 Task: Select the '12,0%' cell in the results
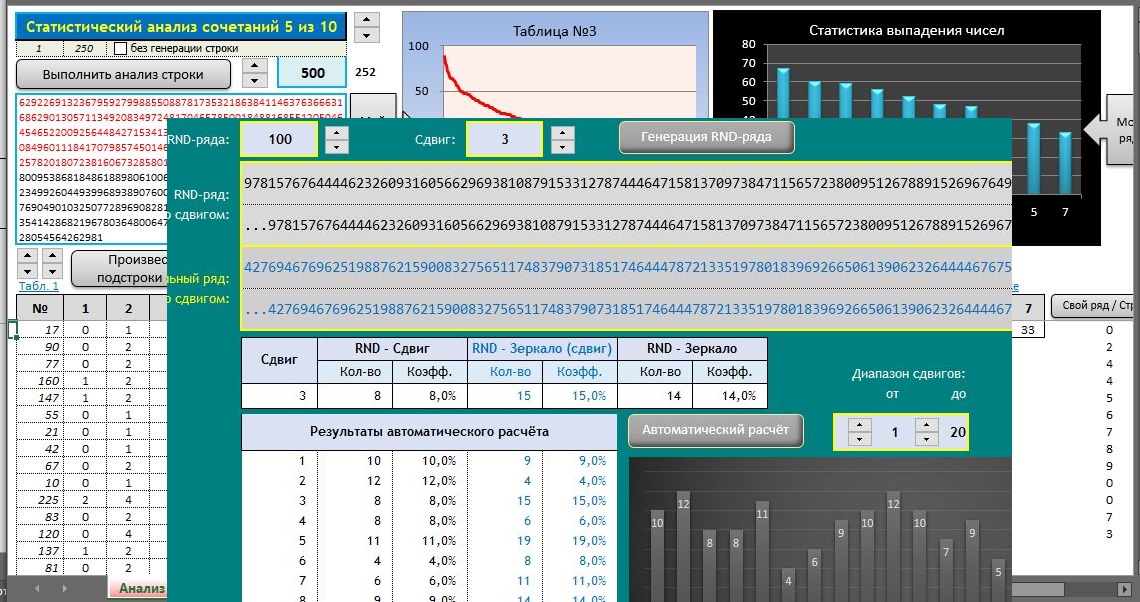(x=429, y=481)
